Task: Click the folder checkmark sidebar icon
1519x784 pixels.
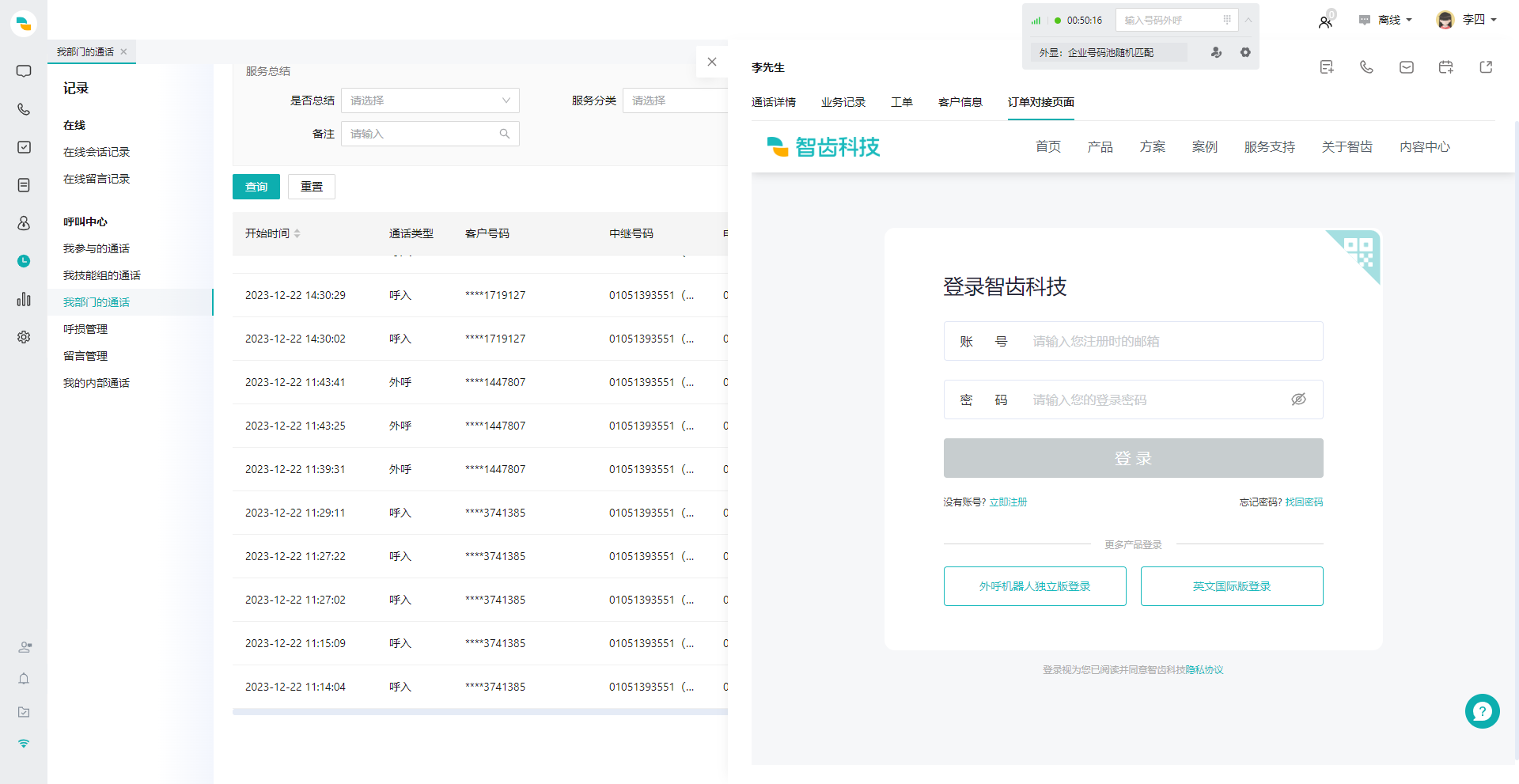Action: [24, 712]
